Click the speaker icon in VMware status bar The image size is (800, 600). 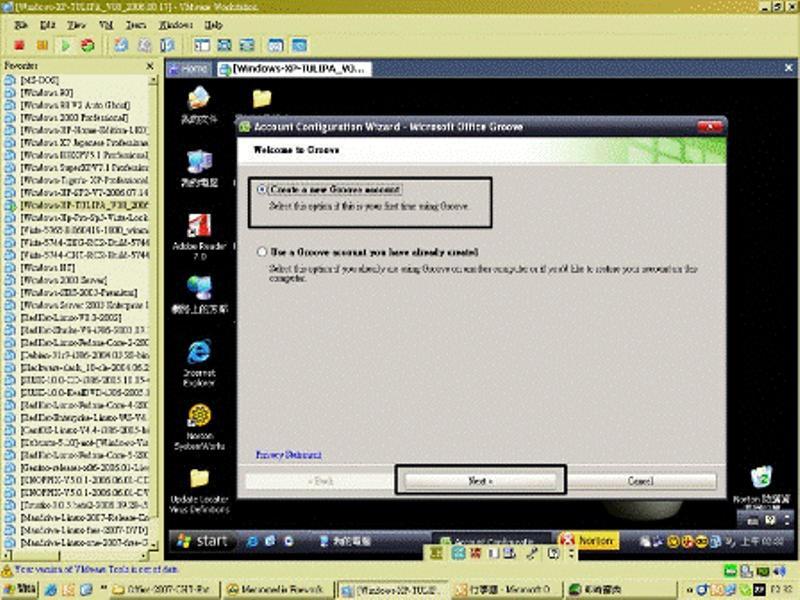pyautogui.click(x=780, y=570)
